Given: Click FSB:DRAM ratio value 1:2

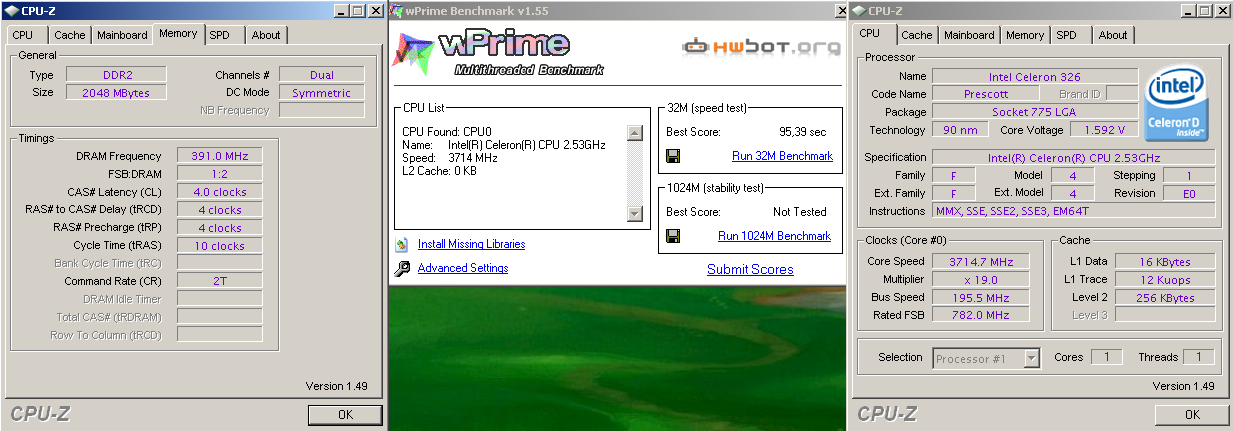Looking at the screenshot, I should (219, 174).
